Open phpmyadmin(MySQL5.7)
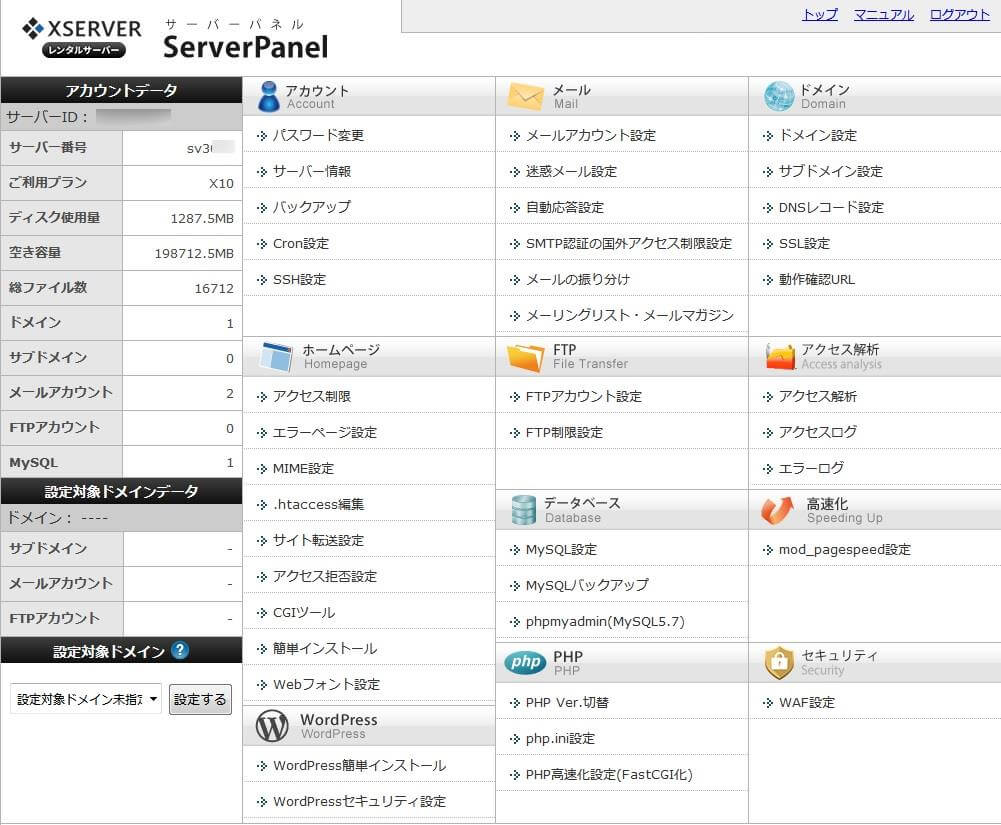This screenshot has height=825, width=1001. (x=605, y=621)
